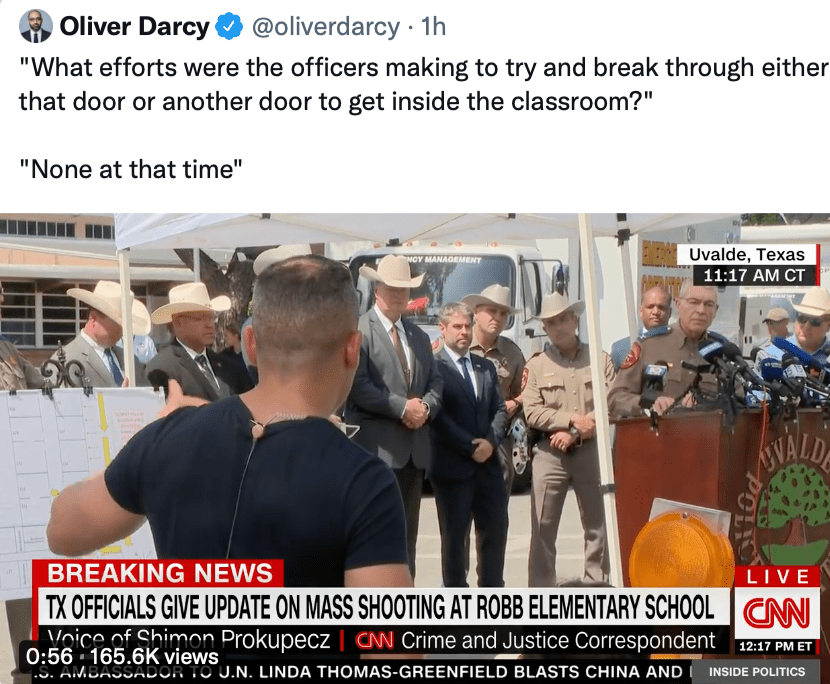
Task: Click the small CNN logo beside Crime and Justice
Action: tap(375, 641)
